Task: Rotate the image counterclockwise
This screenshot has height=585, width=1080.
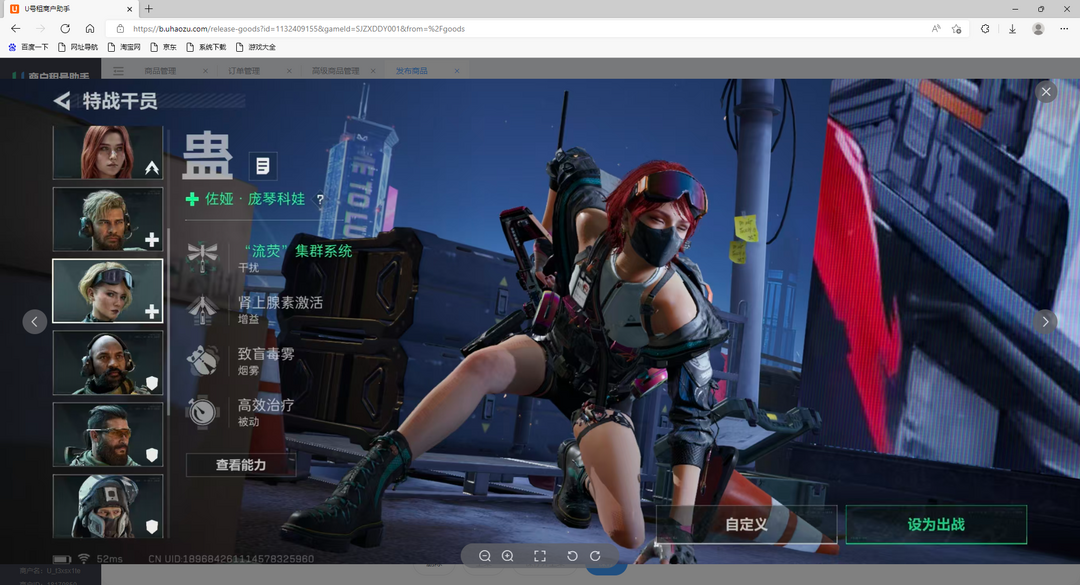Action: [x=572, y=556]
